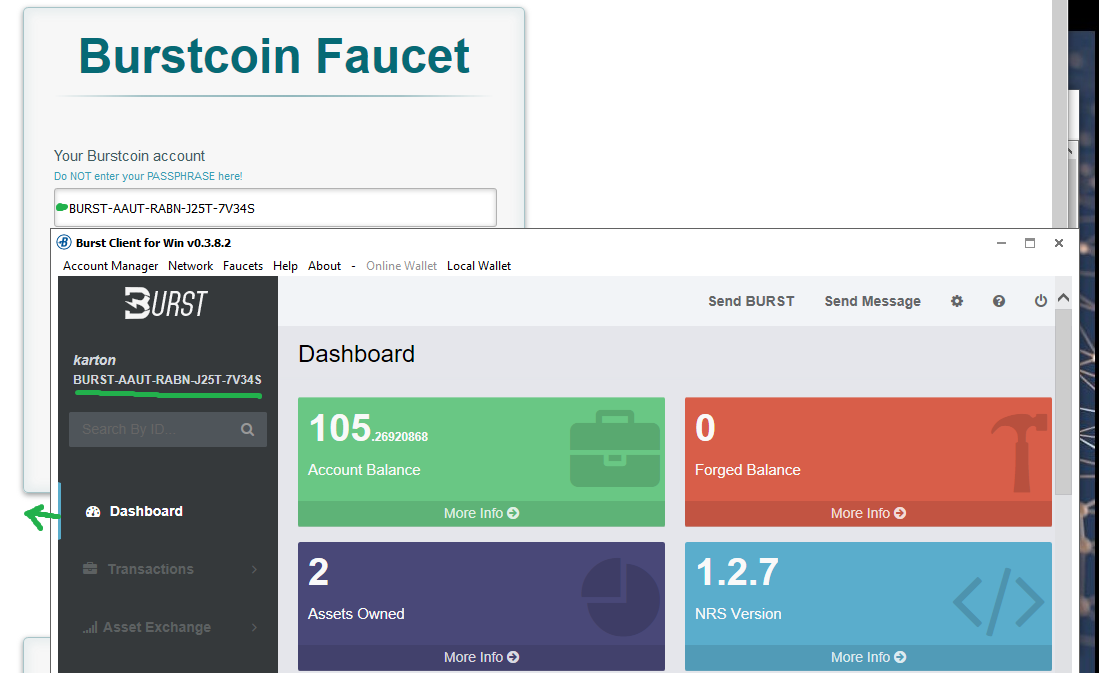1099x673 pixels.
Task: Click the 1.2.7 NRS version value
Action: 737,572
